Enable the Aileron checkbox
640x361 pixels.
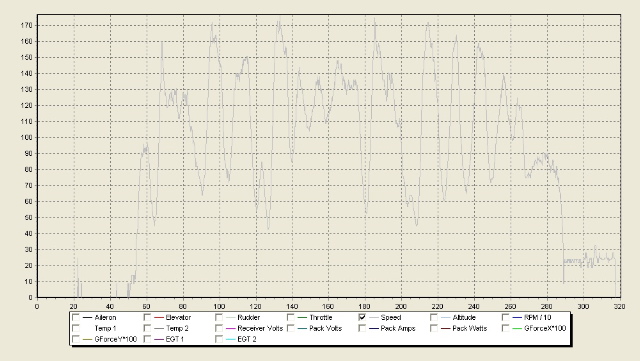[76, 317]
